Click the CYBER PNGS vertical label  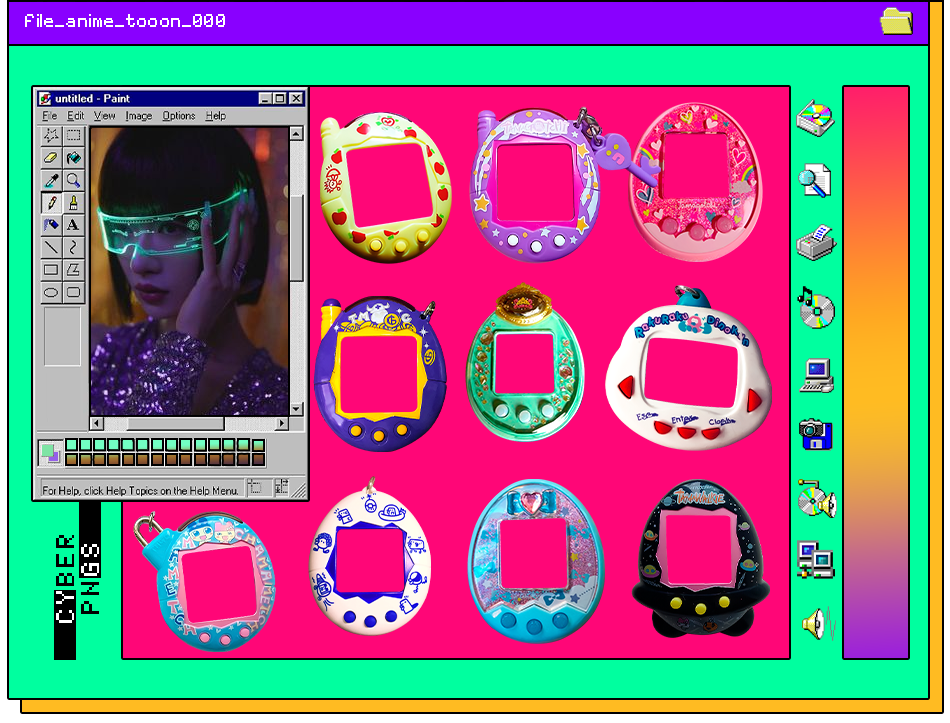(x=78, y=580)
